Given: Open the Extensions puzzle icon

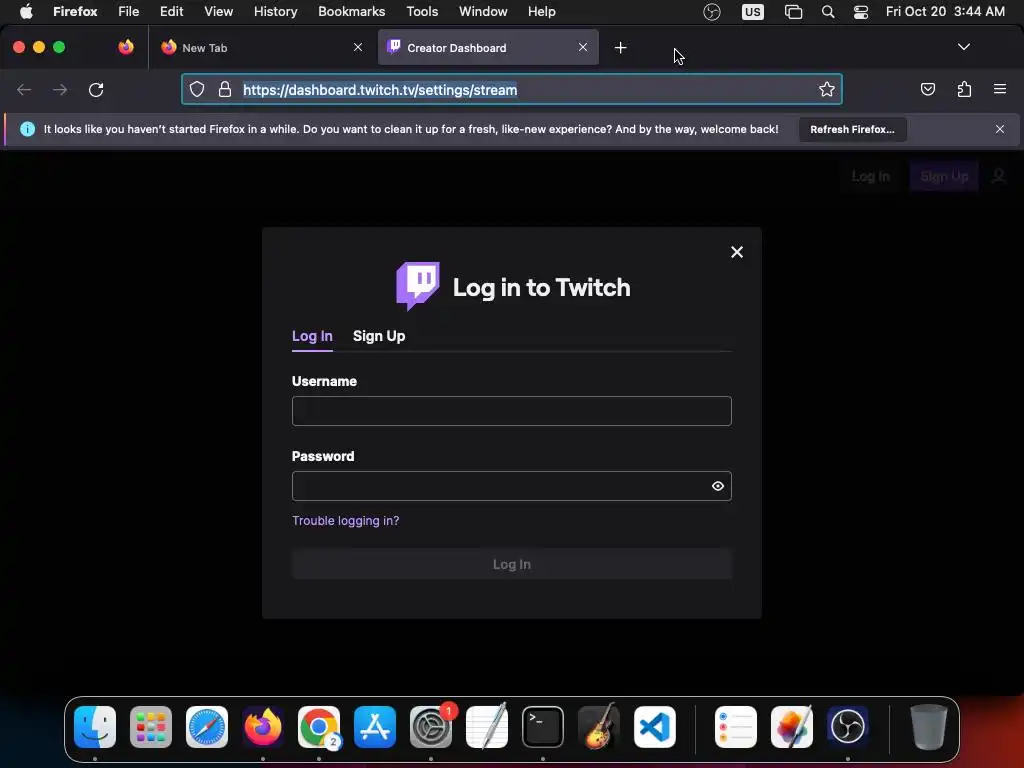Looking at the screenshot, I should (964, 89).
